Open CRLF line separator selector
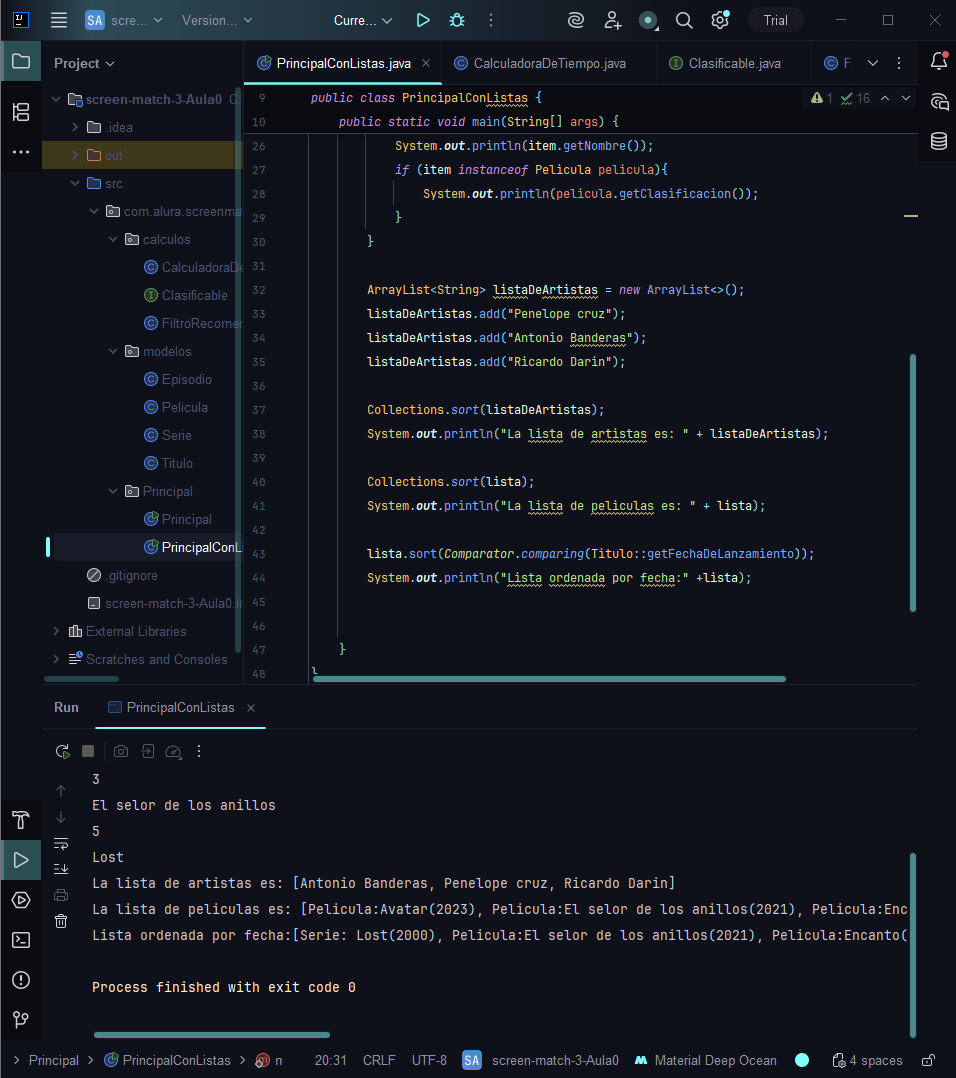956x1078 pixels. coord(379,1060)
